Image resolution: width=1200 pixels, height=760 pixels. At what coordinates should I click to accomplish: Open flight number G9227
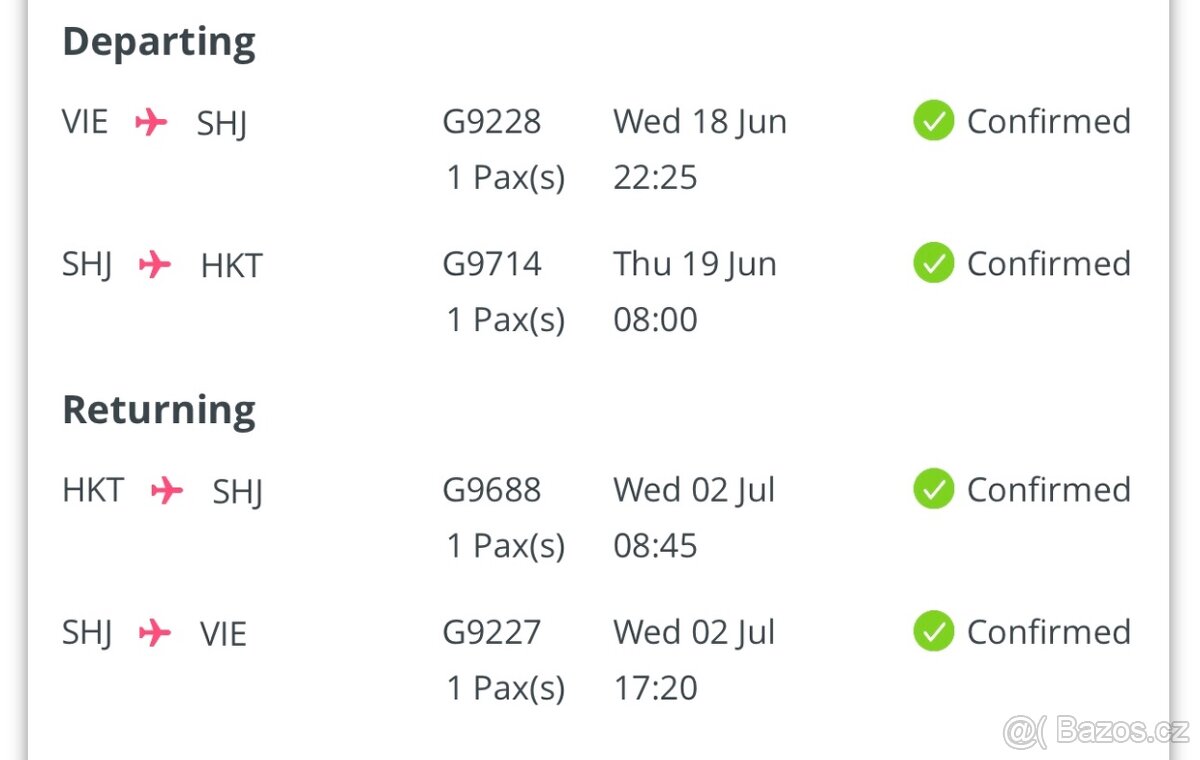click(x=492, y=632)
